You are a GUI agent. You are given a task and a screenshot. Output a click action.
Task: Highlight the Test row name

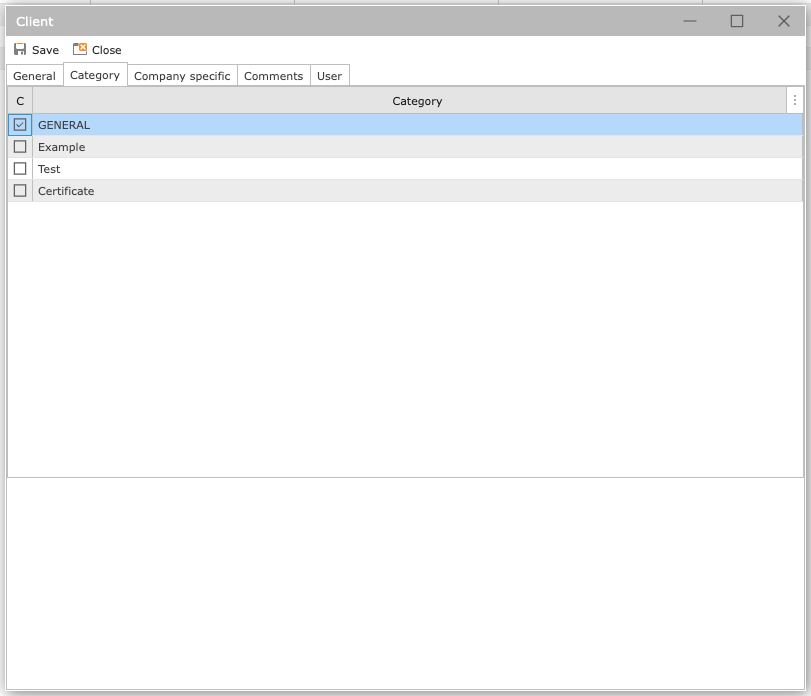tap(49, 169)
